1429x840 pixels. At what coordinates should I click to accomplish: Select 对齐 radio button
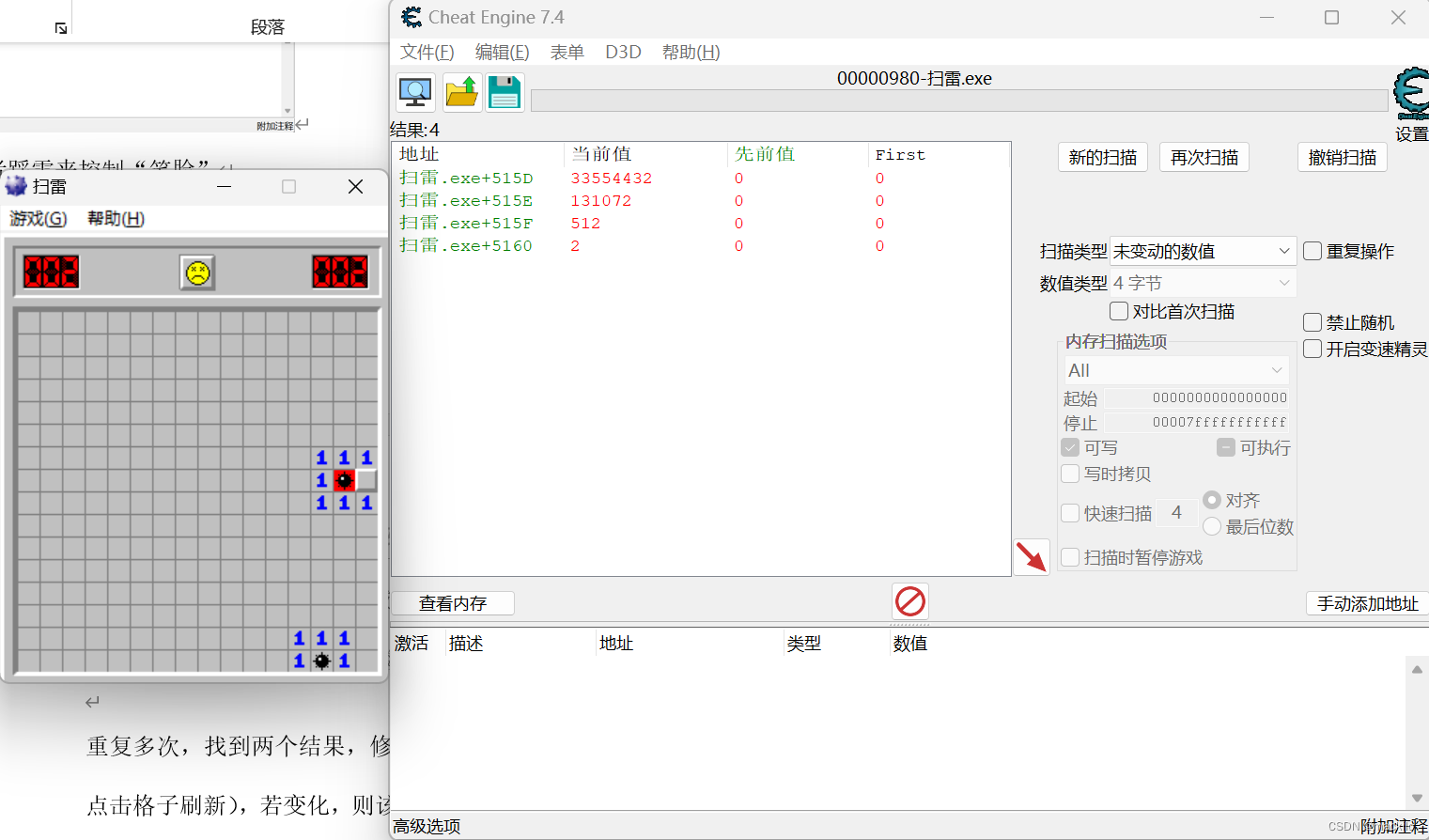tap(1212, 500)
